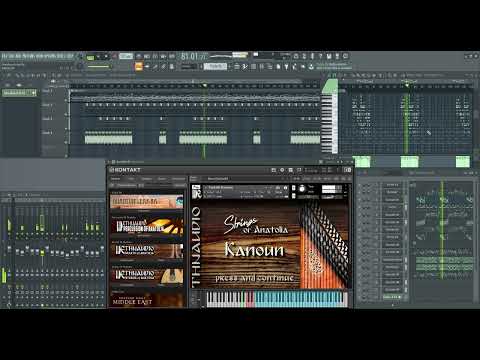Click the piano roll's vertical piano keyboard
The width and height of the screenshot is (480, 360).
(x=329, y=123)
